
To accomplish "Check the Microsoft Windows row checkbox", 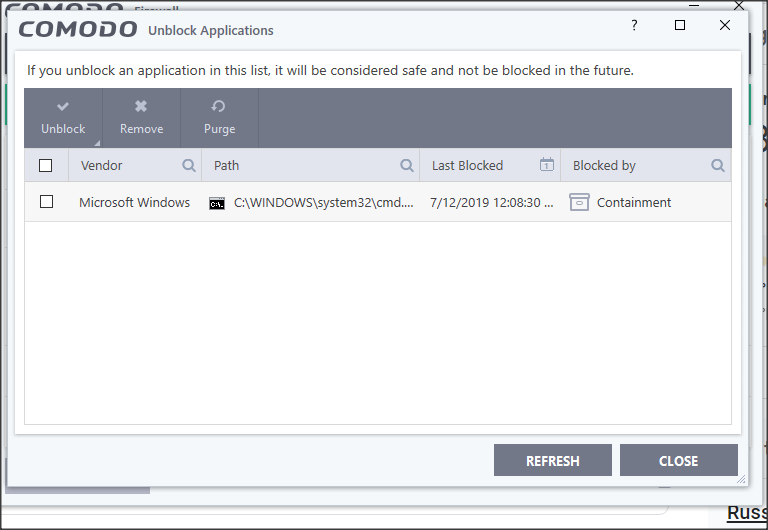I will (46, 202).
